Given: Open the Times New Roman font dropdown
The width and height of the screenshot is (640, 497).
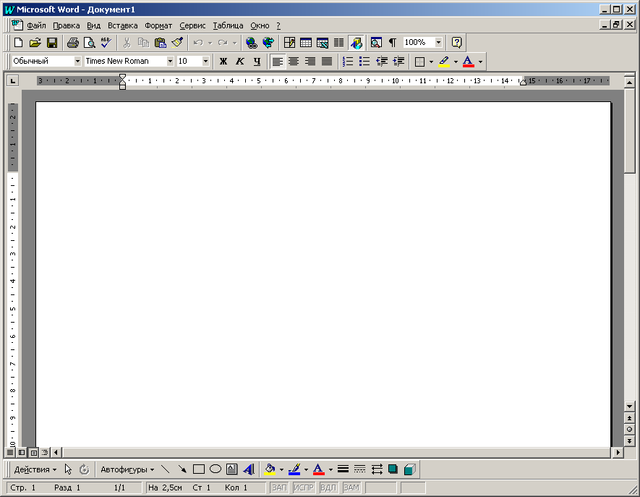Looking at the screenshot, I should (x=170, y=61).
